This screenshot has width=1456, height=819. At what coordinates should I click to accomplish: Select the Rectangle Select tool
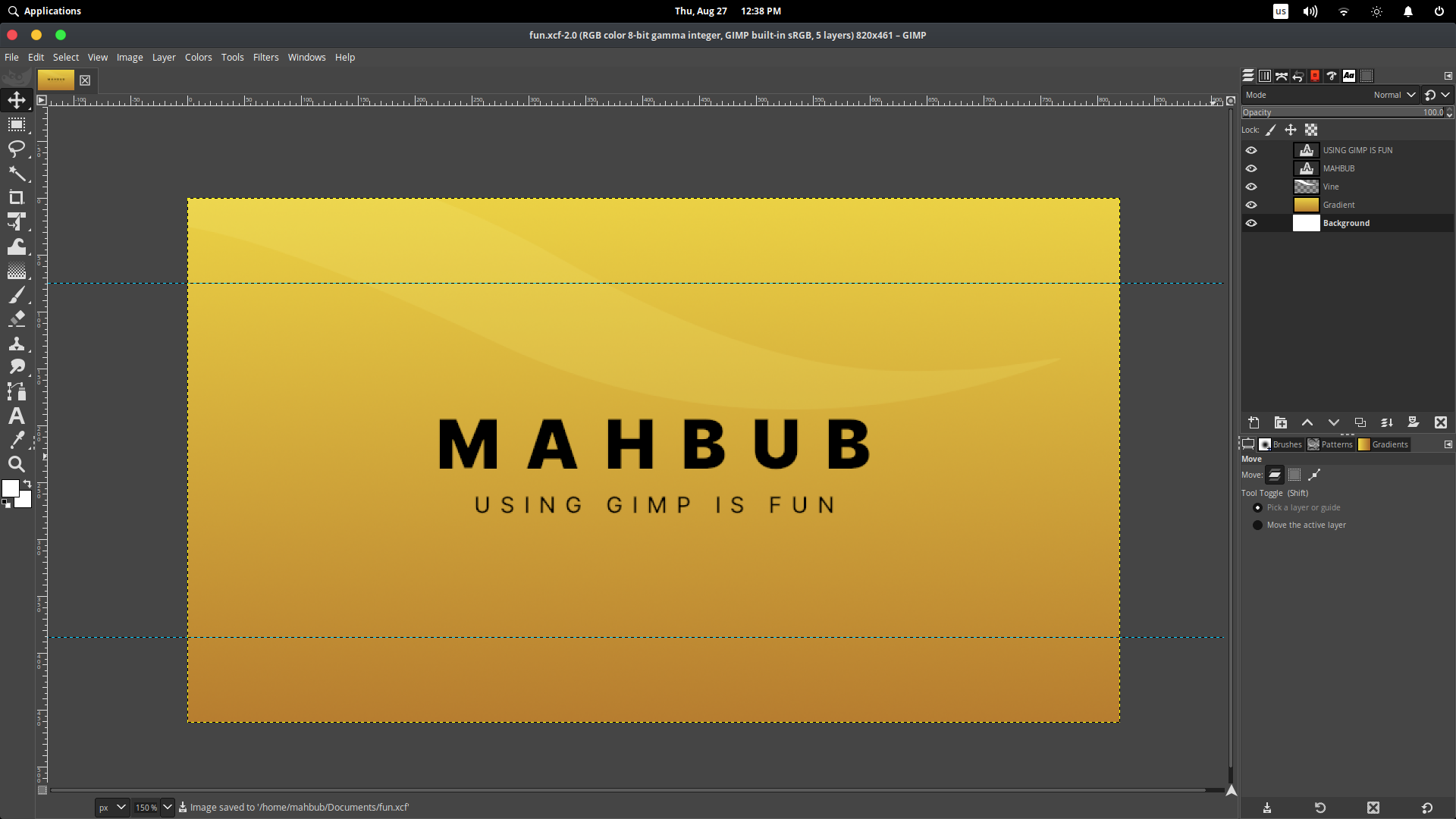pyautogui.click(x=17, y=124)
